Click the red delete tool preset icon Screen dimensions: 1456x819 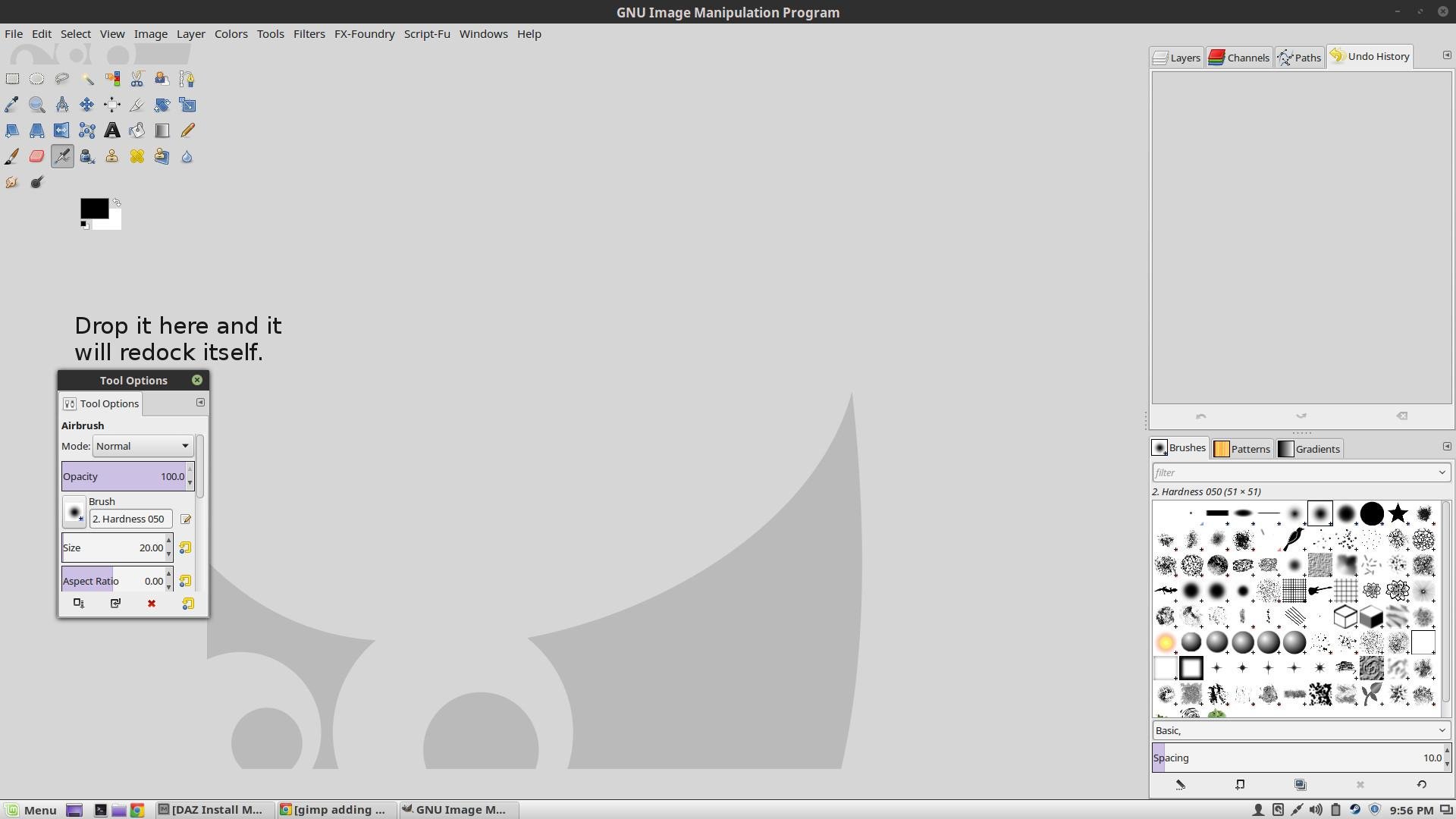point(152,604)
